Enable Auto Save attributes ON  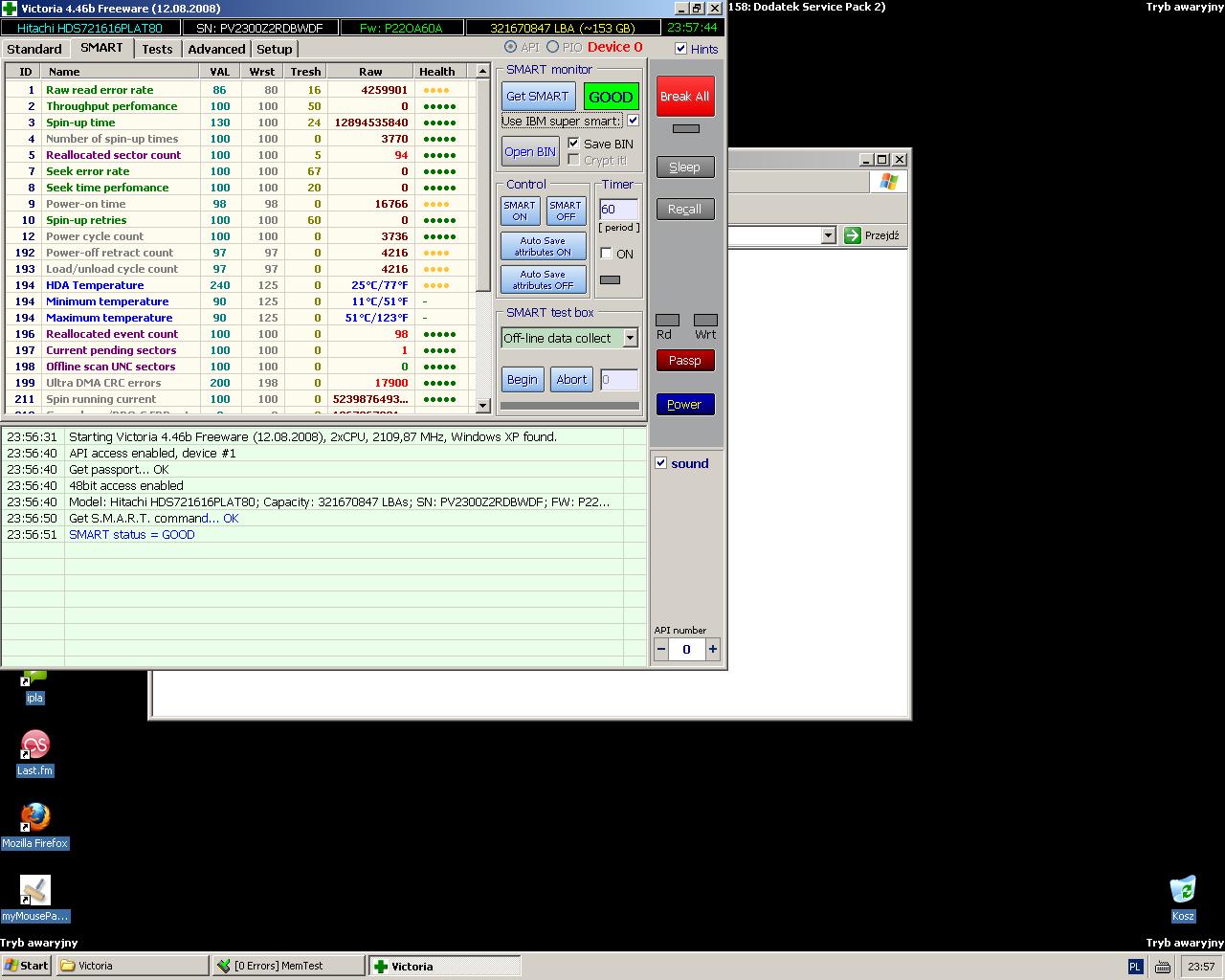point(543,246)
